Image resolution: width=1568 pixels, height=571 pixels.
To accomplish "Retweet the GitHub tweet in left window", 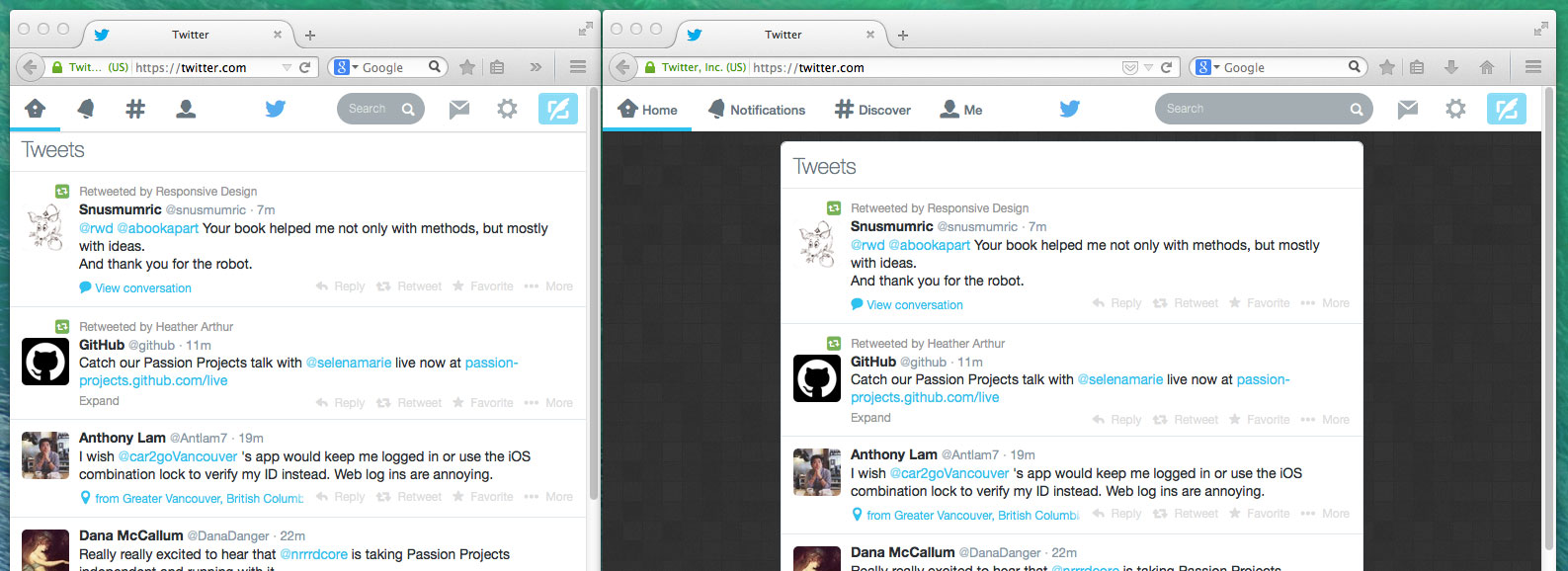I will [409, 403].
